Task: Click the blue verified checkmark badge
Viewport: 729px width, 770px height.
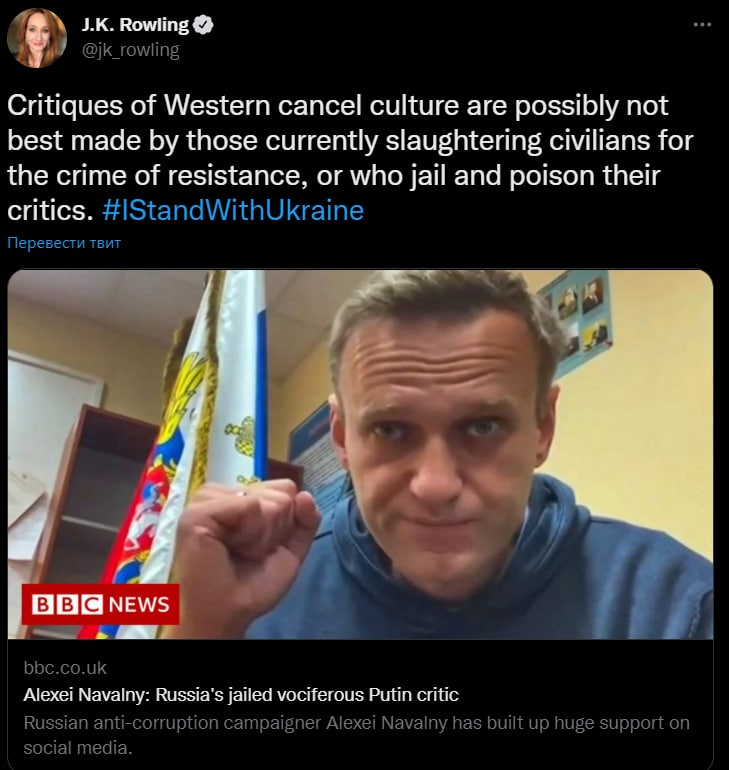Action: click(x=203, y=25)
